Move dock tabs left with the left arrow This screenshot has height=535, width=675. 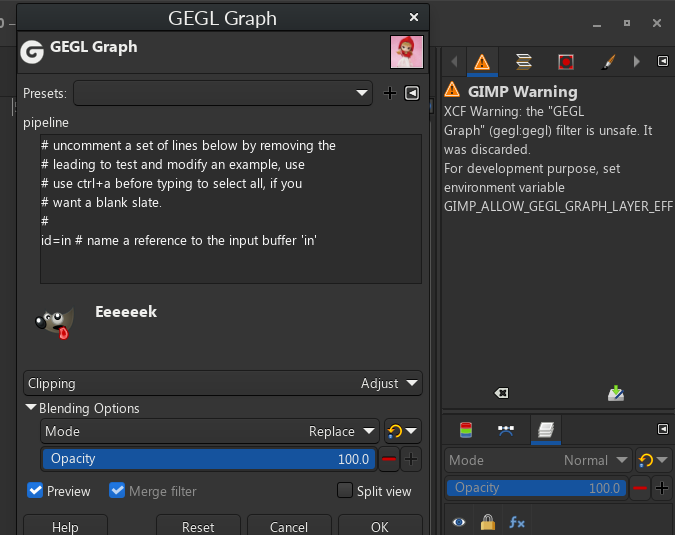(x=454, y=62)
